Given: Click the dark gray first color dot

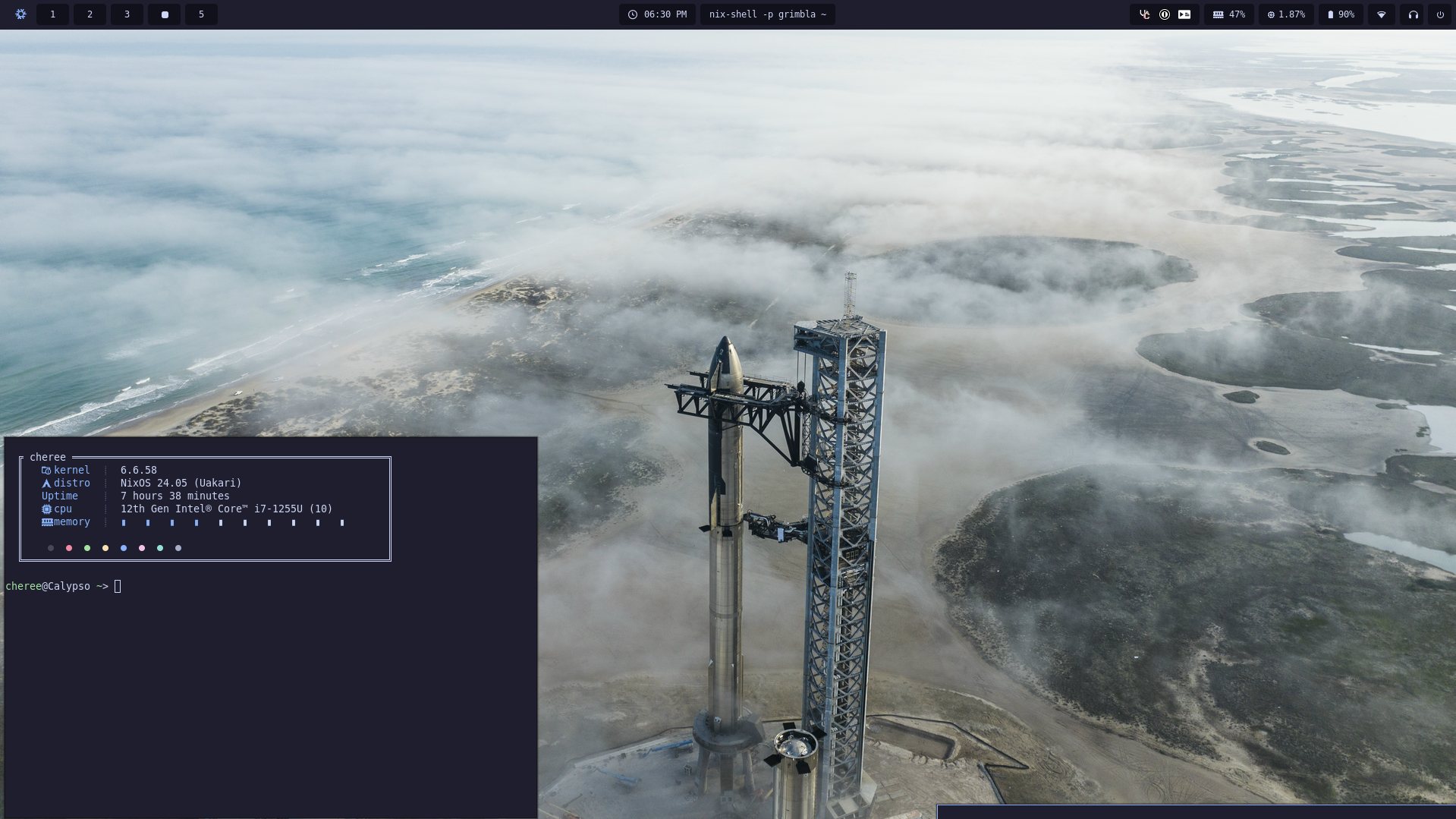Looking at the screenshot, I should [51, 548].
